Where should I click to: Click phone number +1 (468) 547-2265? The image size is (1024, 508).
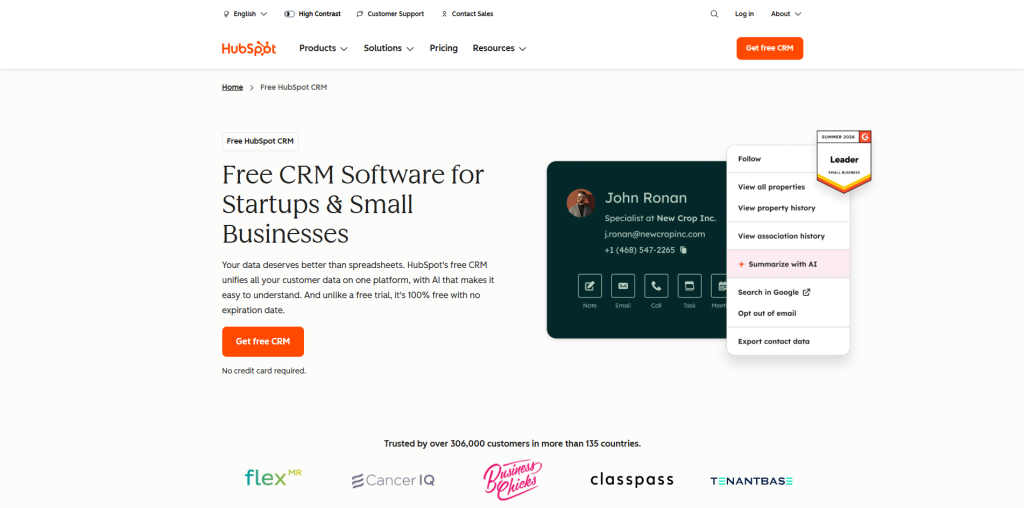click(639, 250)
